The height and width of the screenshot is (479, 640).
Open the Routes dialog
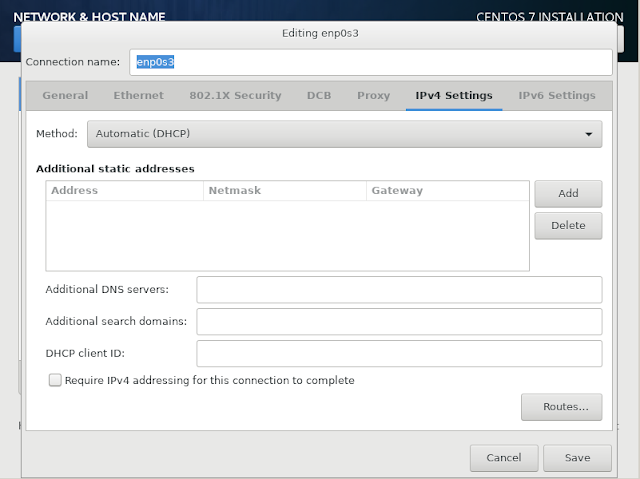point(562,407)
